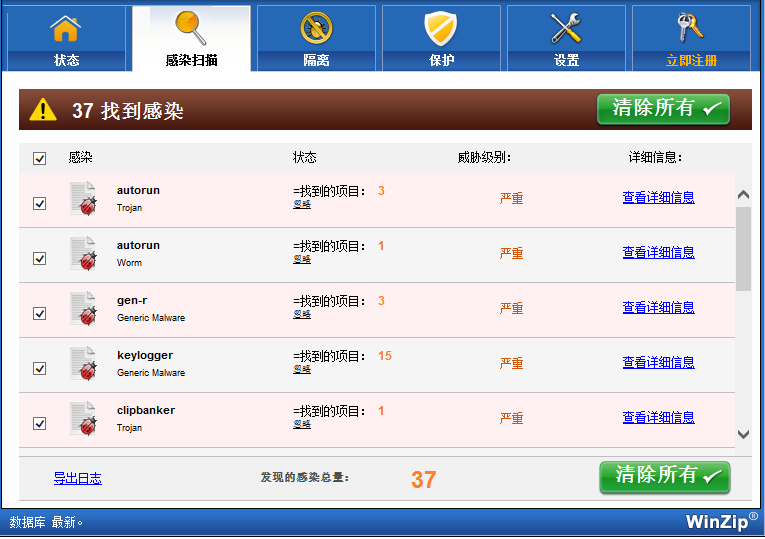This screenshot has width=765, height=539.
Task: Click the 忽略 link under clipbanker
Action: pos(302,425)
